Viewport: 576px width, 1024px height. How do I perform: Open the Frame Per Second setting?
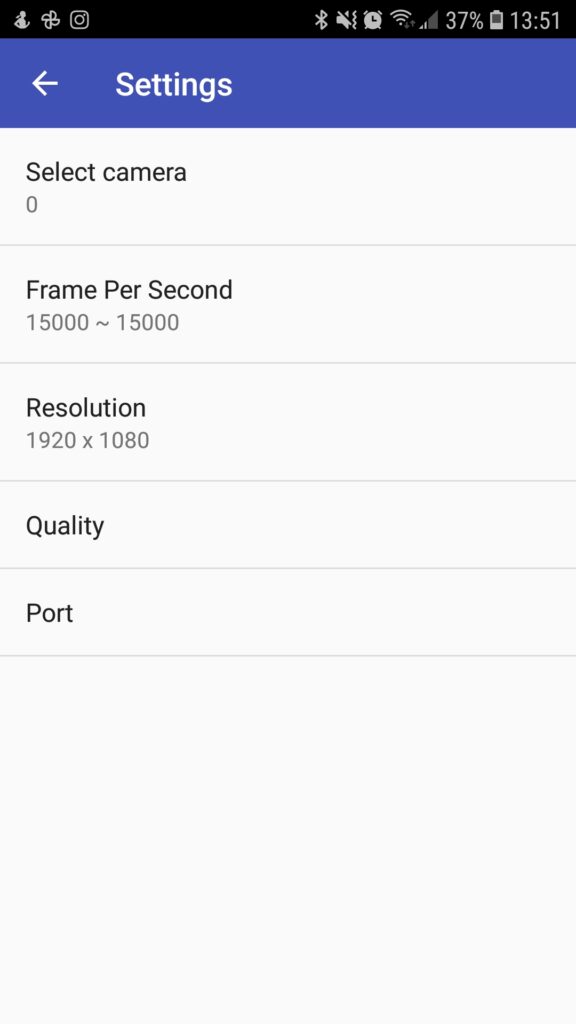coord(288,304)
